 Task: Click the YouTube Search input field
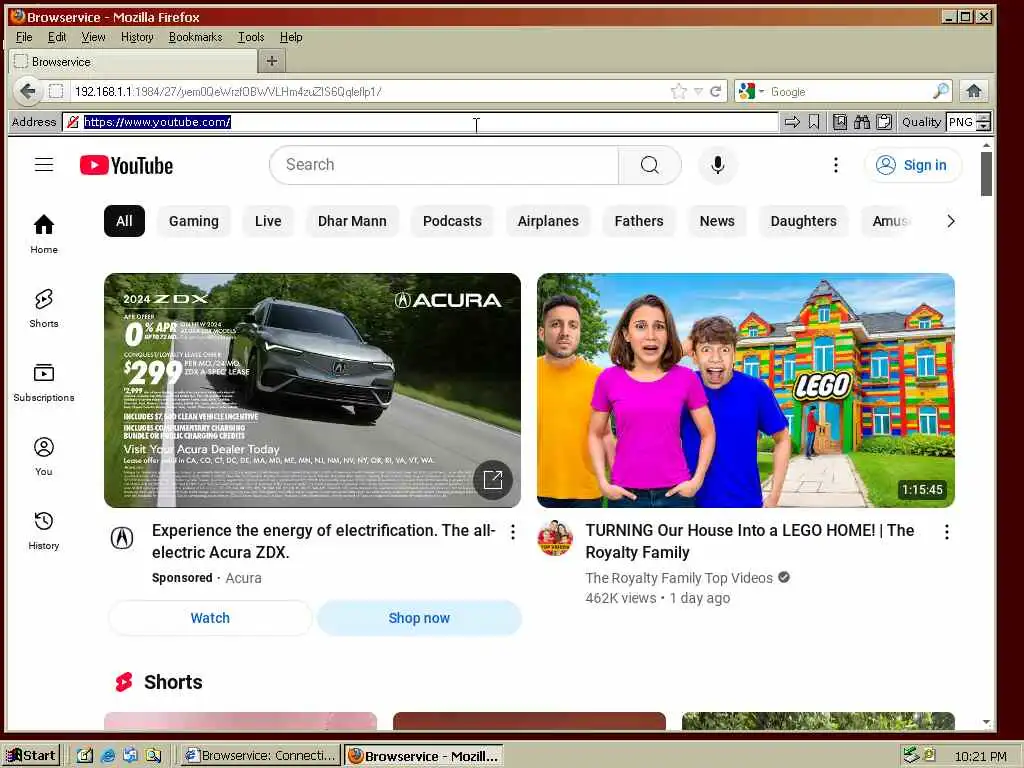coord(444,165)
